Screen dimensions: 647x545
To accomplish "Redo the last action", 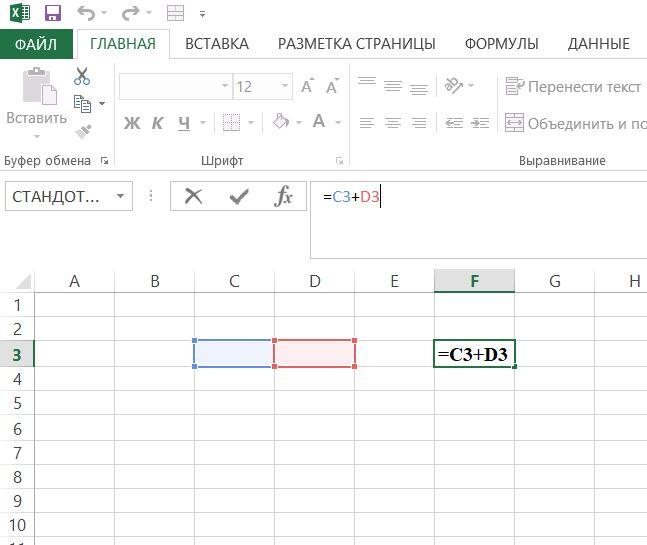I will click(x=130, y=13).
